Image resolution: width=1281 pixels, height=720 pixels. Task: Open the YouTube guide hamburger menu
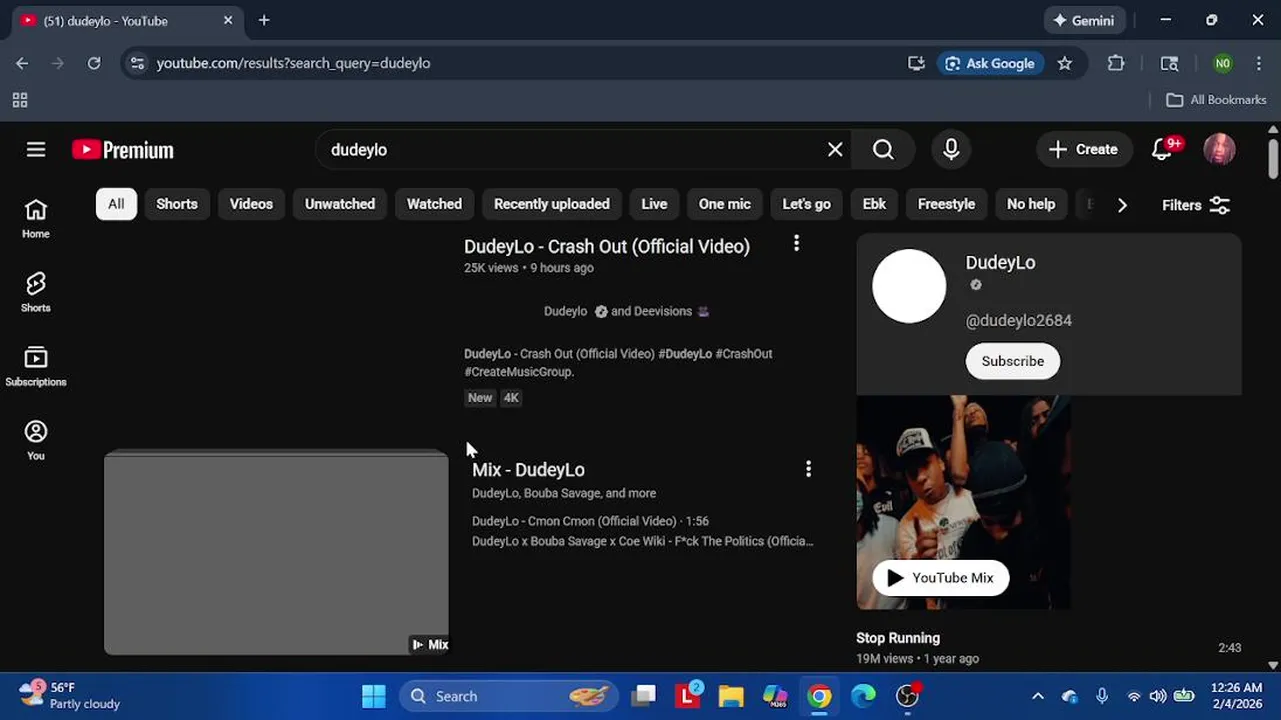point(36,150)
